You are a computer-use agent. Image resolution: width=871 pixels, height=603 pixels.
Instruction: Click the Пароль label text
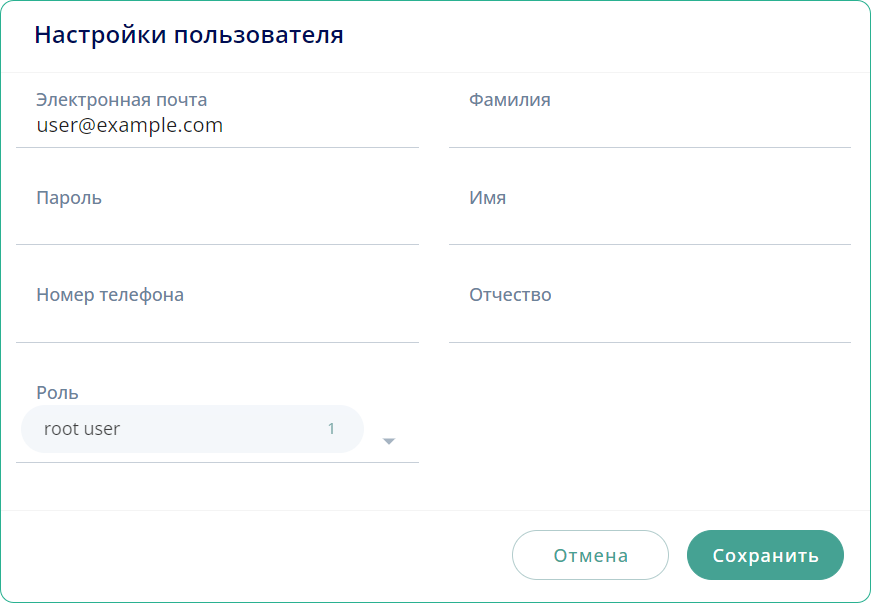[69, 198]
